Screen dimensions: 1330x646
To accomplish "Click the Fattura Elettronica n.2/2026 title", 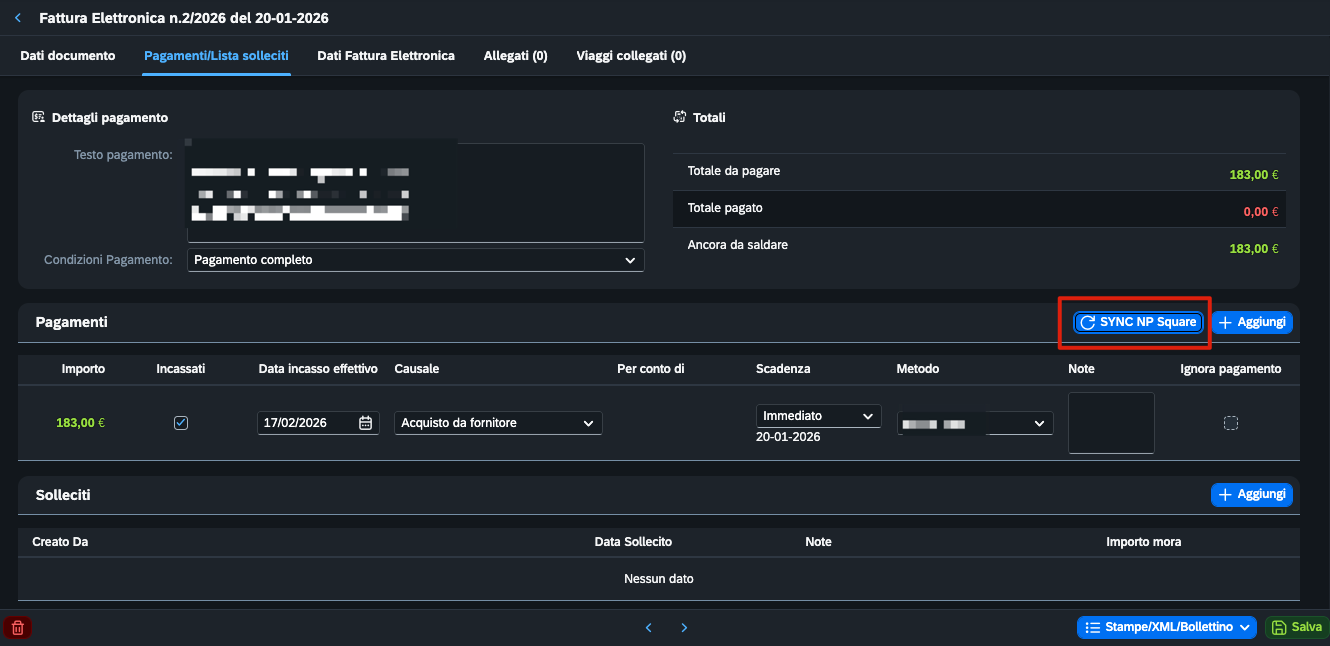I will (x=184, y=18).
